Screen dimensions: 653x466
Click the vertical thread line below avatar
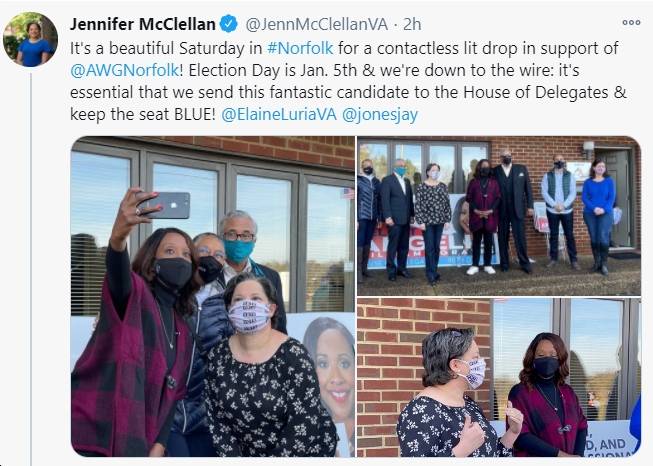pyautogui.click(x=31, y=269)
